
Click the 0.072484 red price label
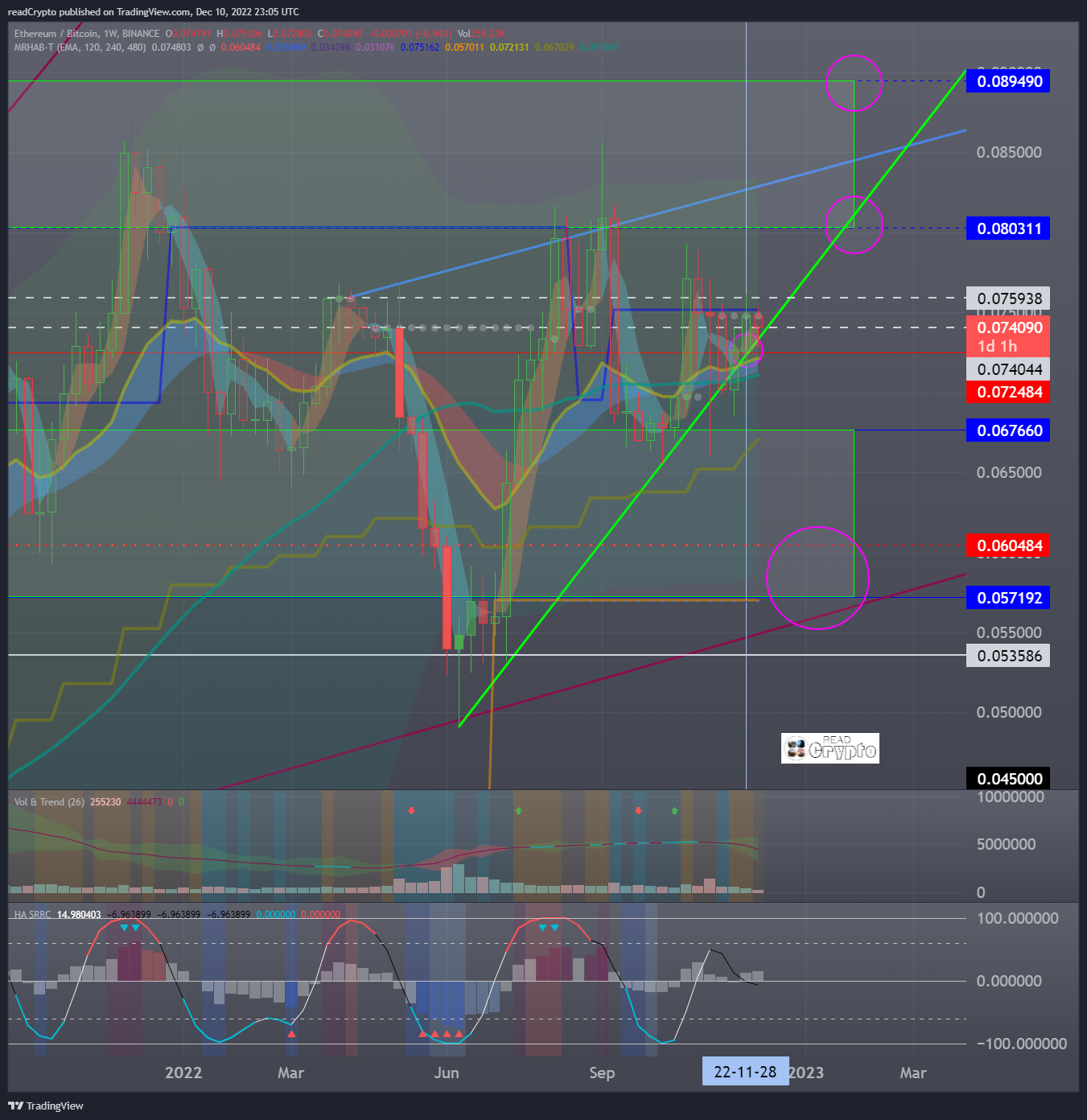[1009, 393]
